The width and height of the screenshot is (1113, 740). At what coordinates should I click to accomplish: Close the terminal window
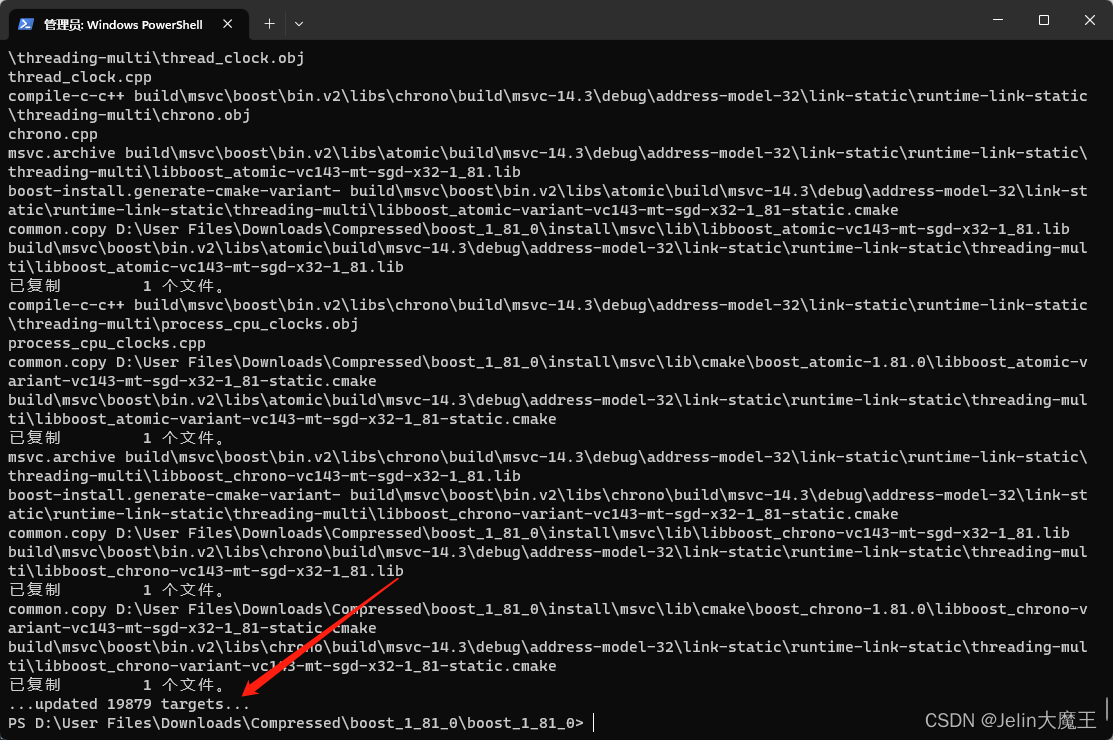(1090, 20)
